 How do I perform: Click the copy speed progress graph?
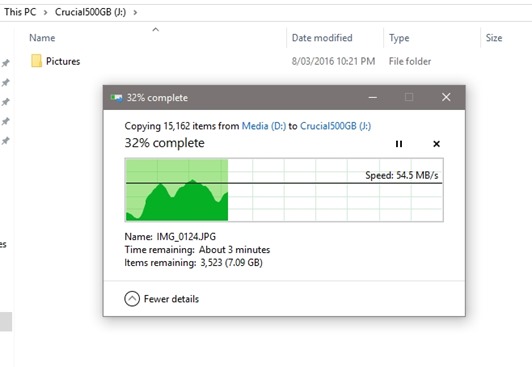tap(284, 190)
